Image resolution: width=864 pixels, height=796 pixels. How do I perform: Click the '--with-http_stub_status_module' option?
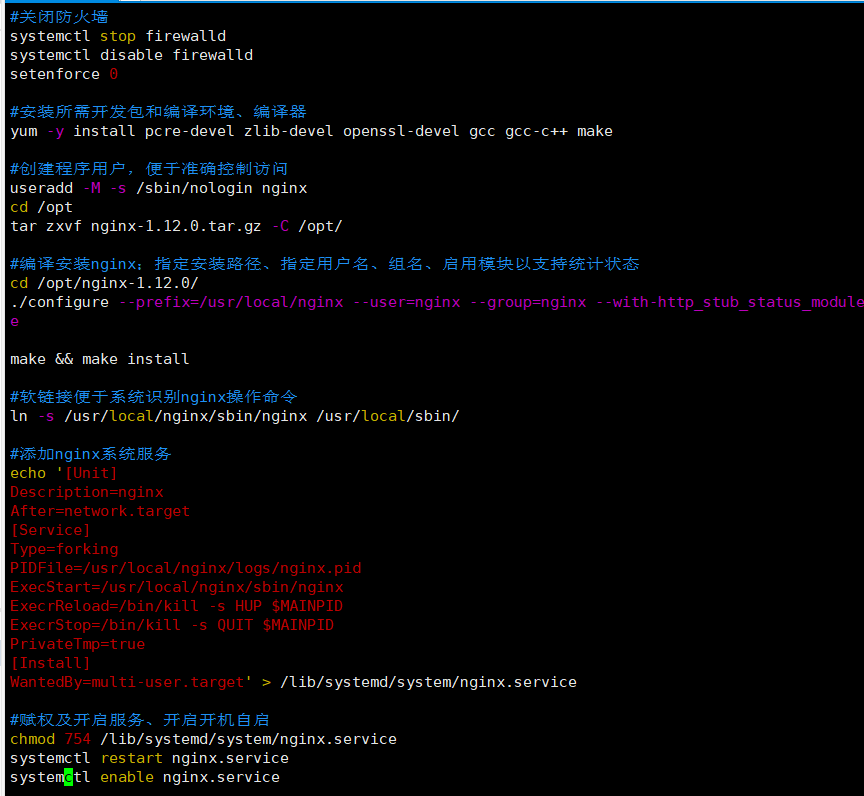pyautogui.click(x=730, y=302)
